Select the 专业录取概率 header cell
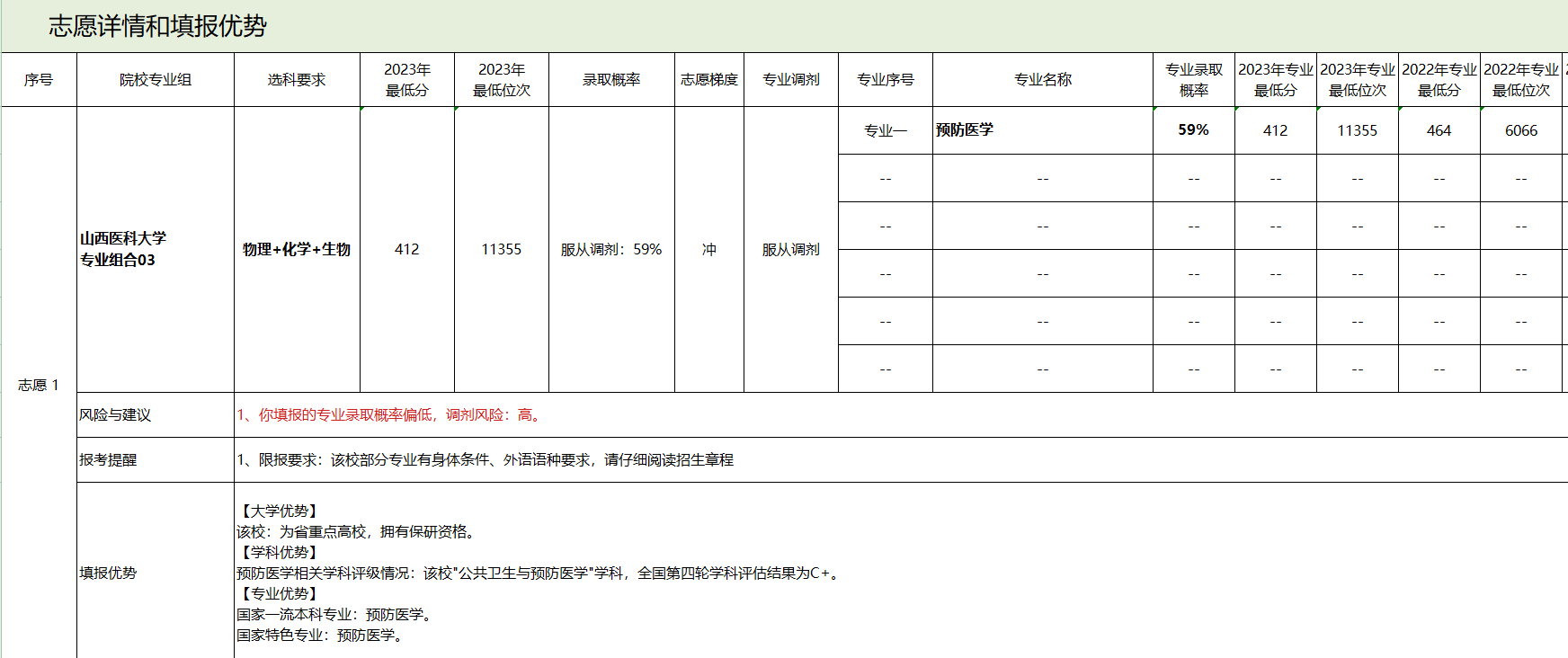Screen dimensions: 1568x658 pos(1193,80)
